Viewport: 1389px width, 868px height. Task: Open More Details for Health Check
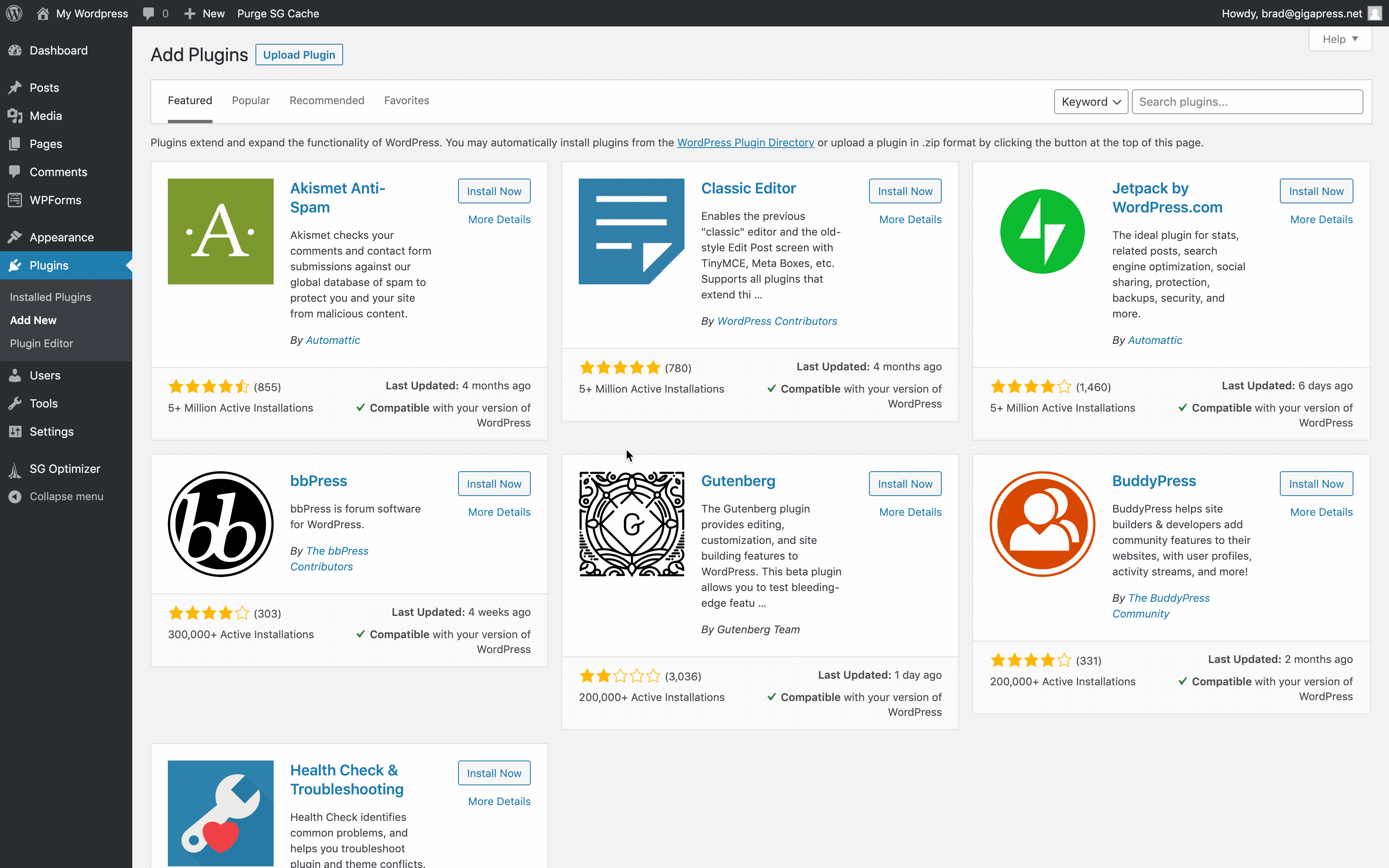(499, 801)
